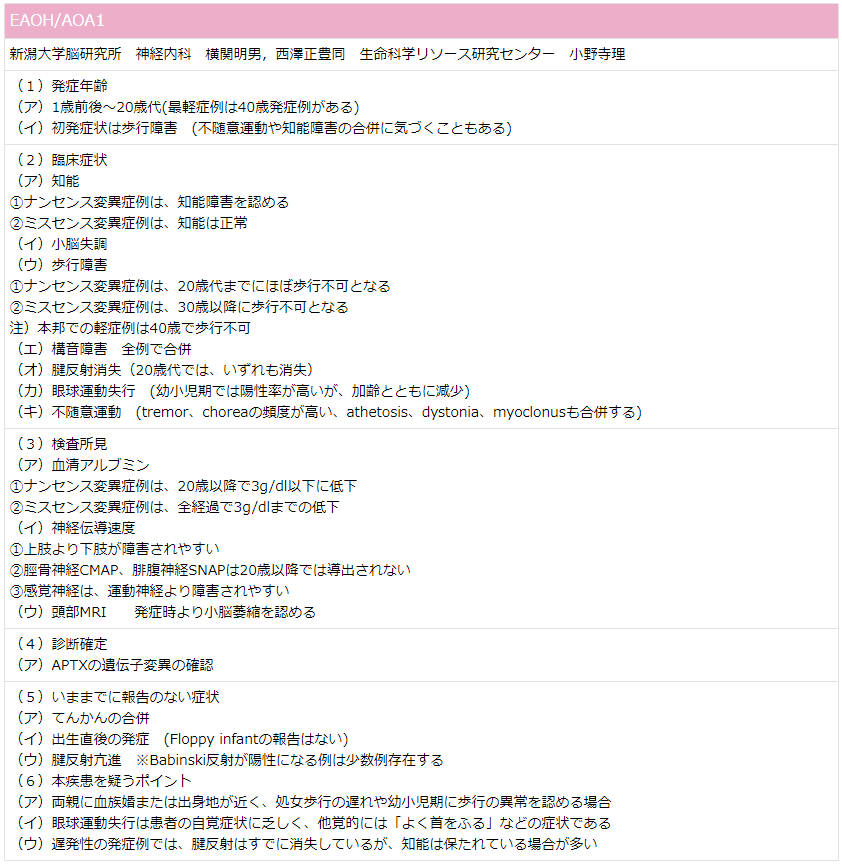Click the 脛骨神経CMAP、腓腹神経SNAP line
This screenshot has width=842, height=866.
[210, 570]
